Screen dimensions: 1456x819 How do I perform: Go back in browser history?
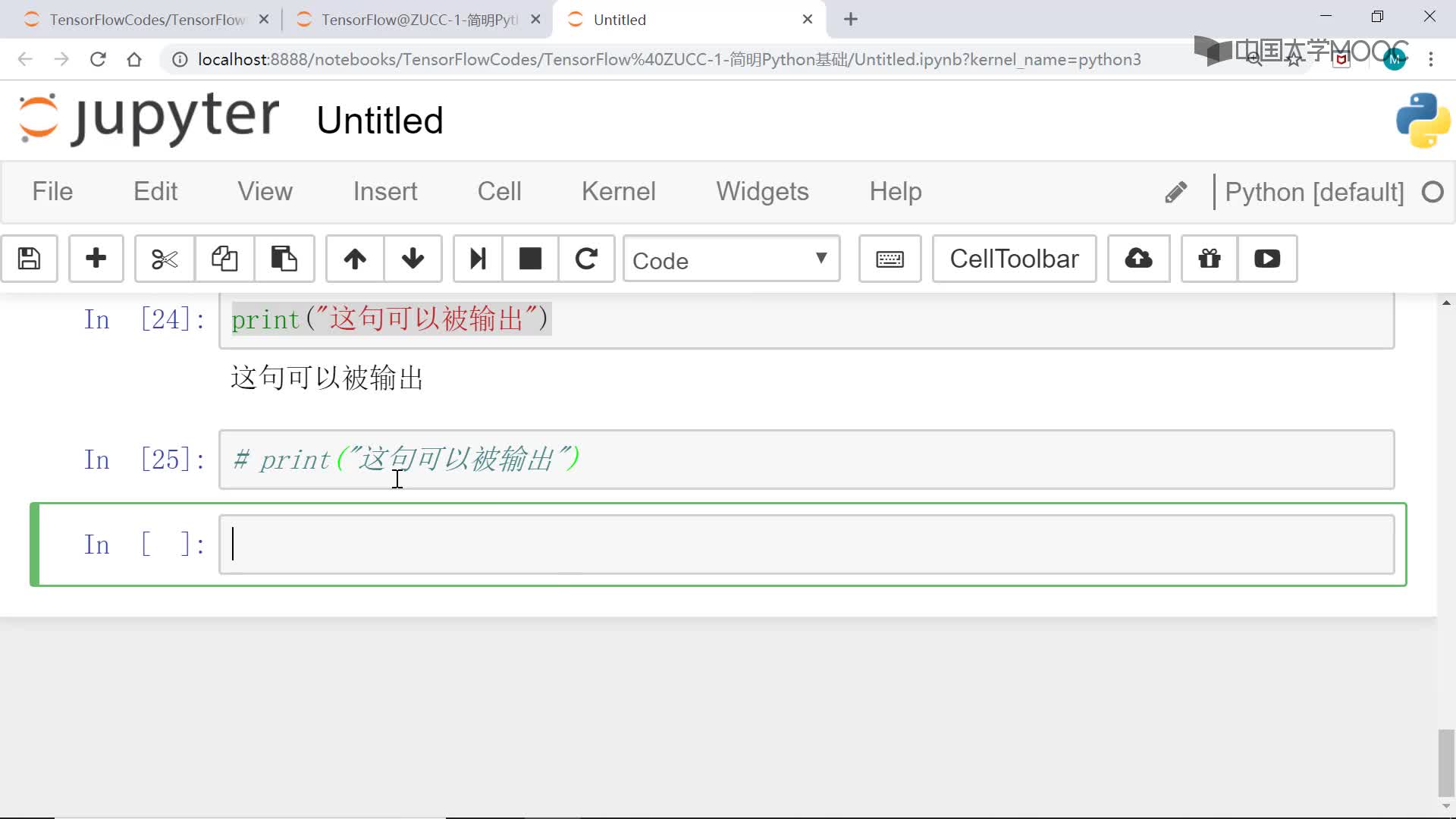[x=25, y=59]
